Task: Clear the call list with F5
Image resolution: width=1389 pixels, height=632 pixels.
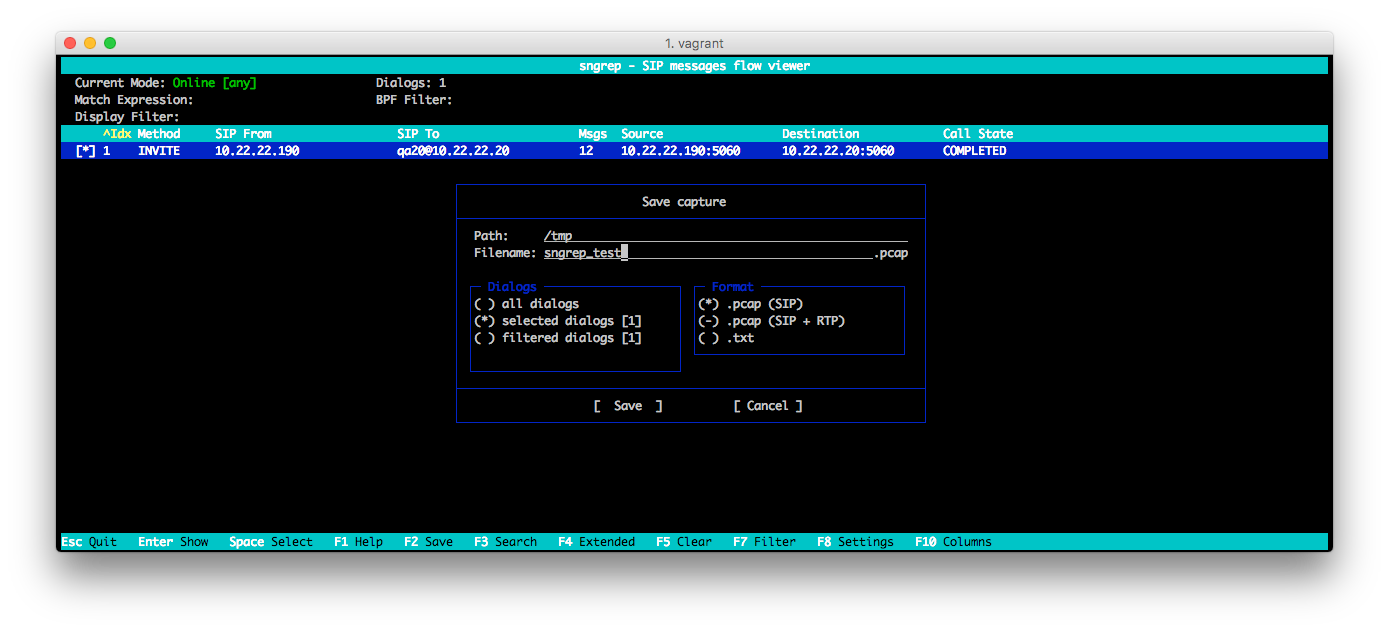Action: coord(683,541)
